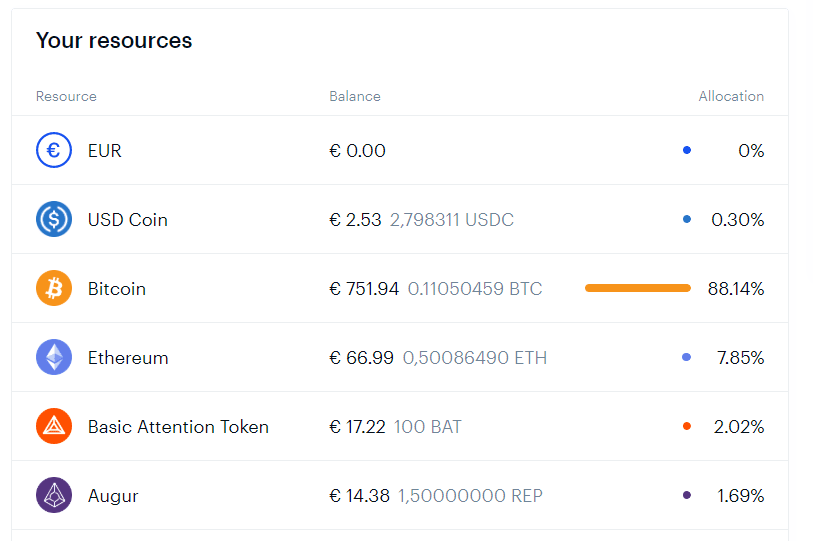813x541 pixels.
Task: Open the Basic Attention Token row label
Action: point(178,427)
